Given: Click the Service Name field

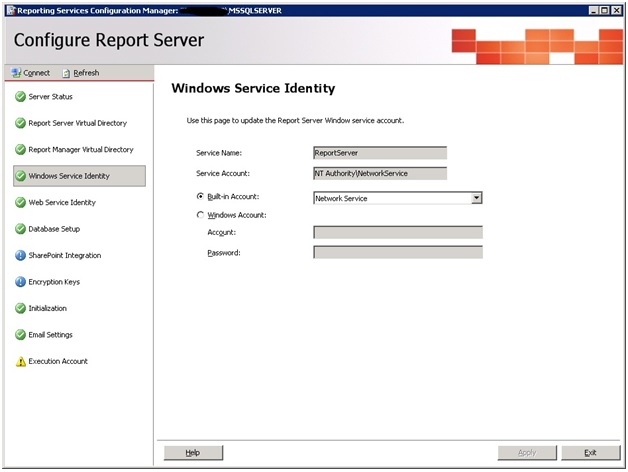Looking at the screenshot, I should (x=380, y=153).
